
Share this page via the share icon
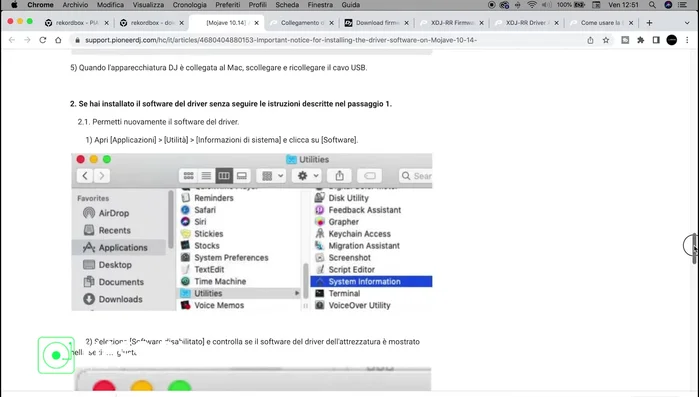point(590,40)
